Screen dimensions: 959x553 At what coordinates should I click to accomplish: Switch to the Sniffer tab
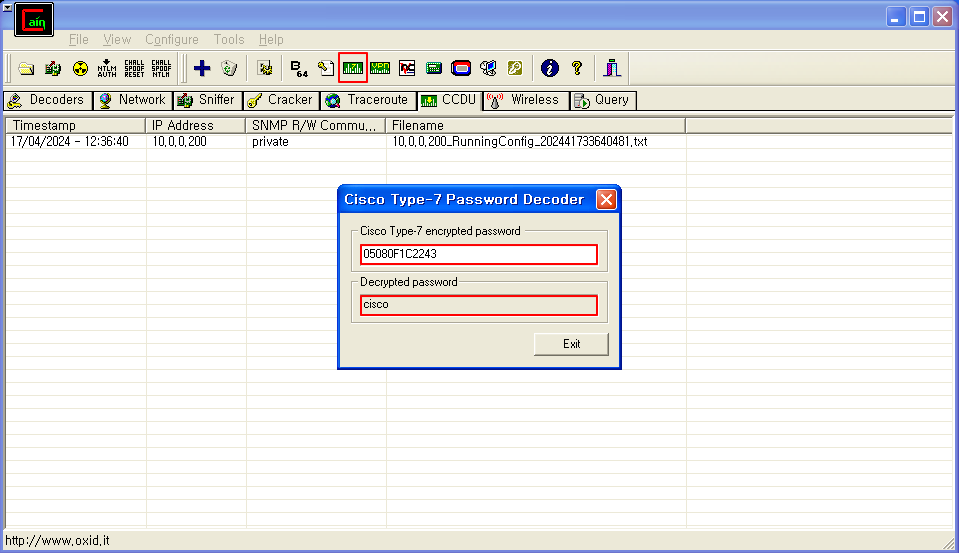208,100
